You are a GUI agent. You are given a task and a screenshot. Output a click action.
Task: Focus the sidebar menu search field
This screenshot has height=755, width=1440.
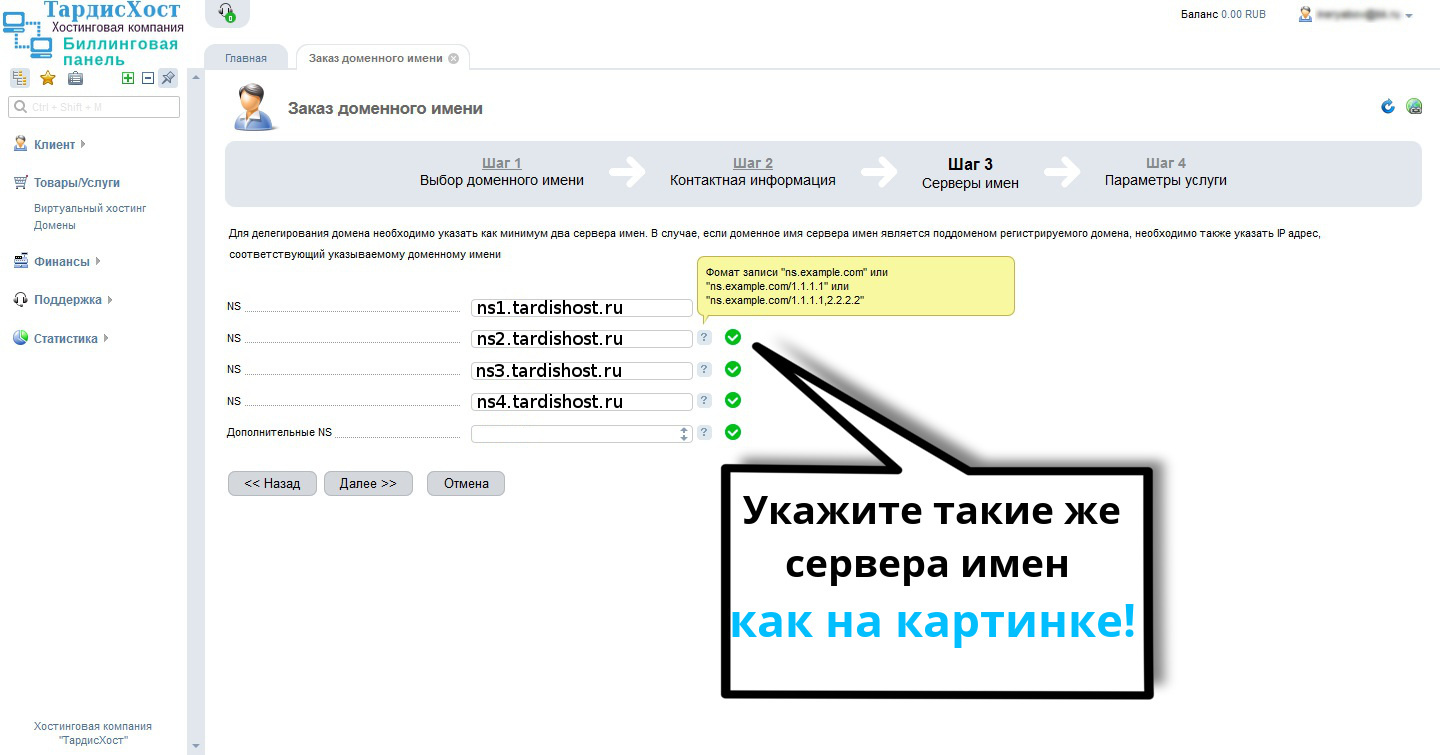(x=94, y=107)
